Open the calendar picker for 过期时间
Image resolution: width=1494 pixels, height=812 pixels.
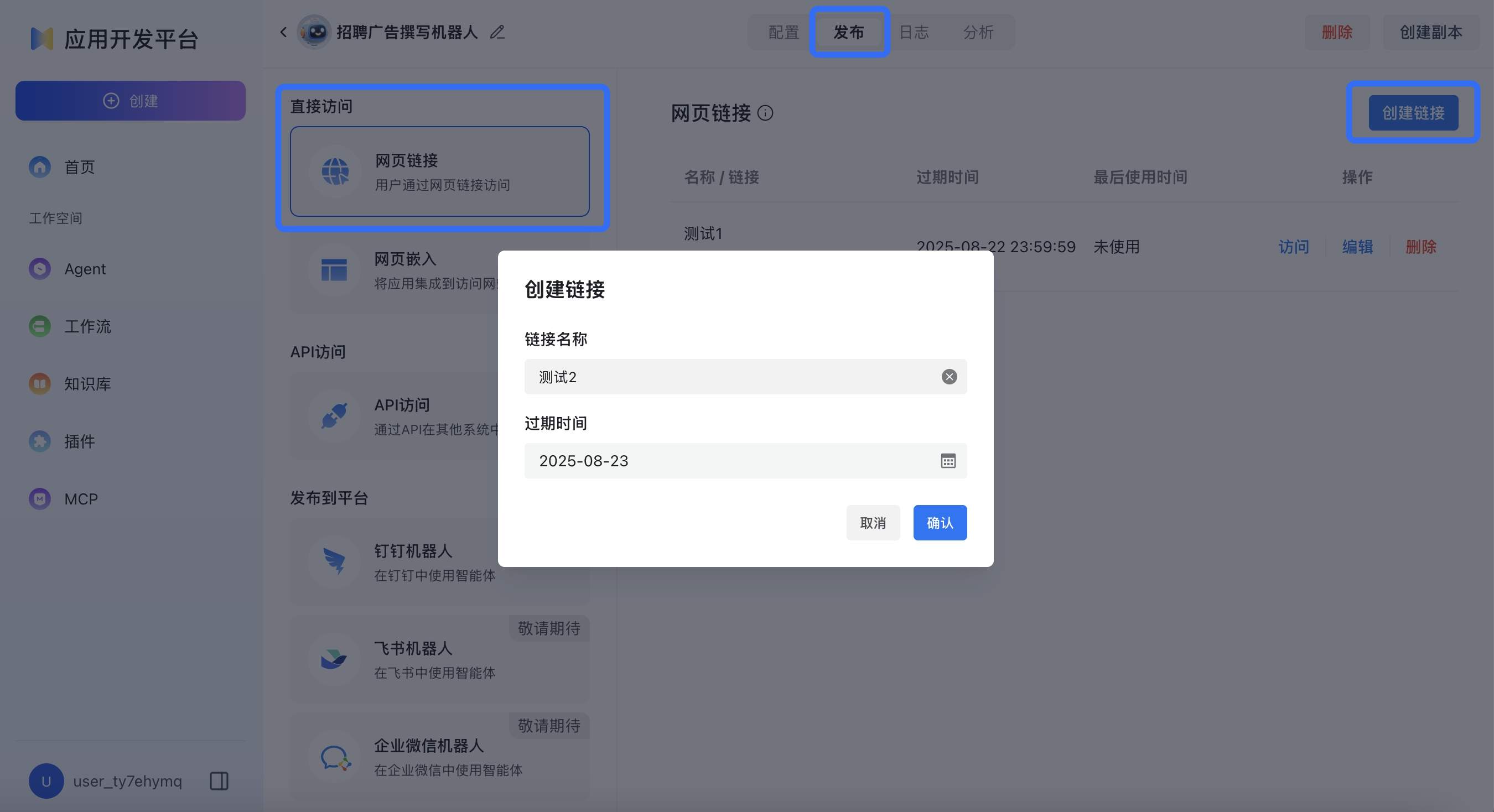coord(948,461)
